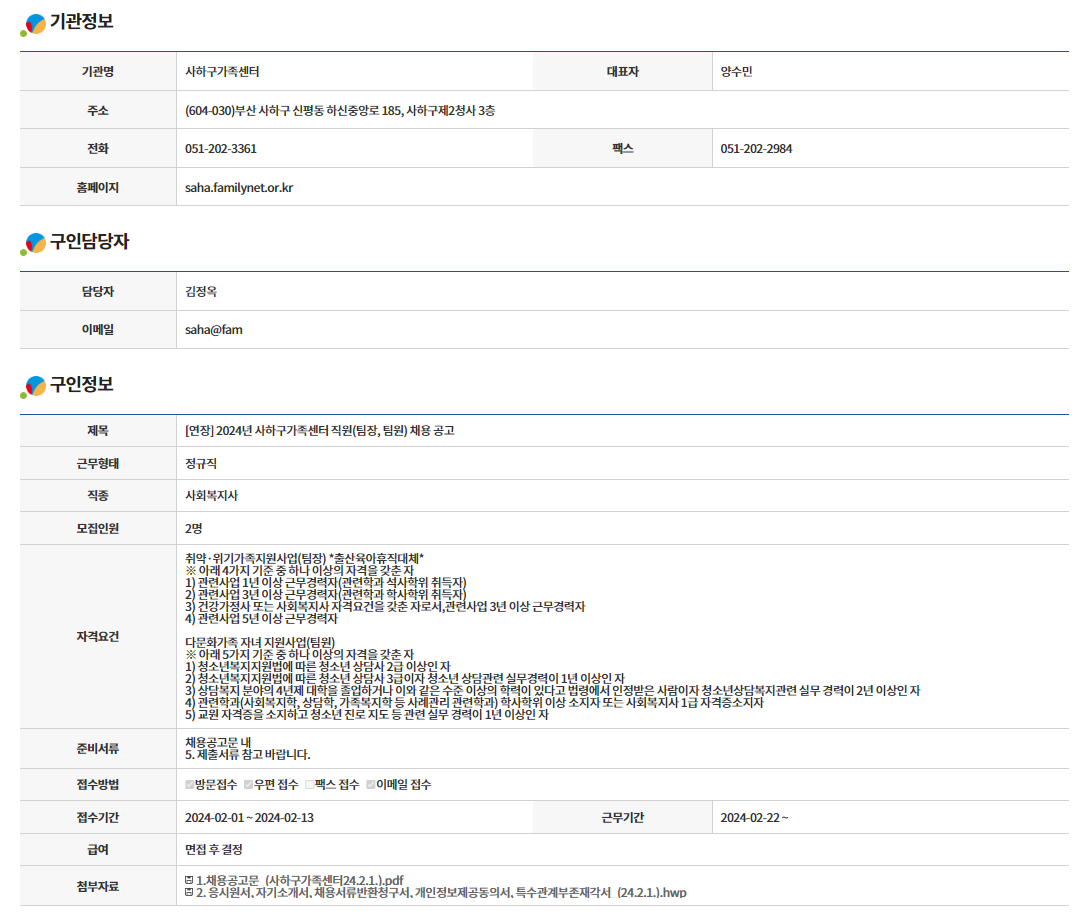Image resolution: width=1082 pixels, height=915 pixels.
Task: Click email address saha@fam
Action: tap(214, 330)
